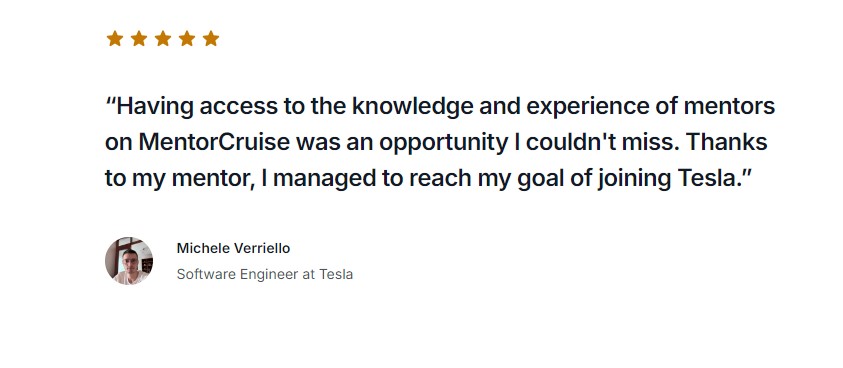Click the word "opportunity" in the quote
843x368 pixels.
(444, 143)
